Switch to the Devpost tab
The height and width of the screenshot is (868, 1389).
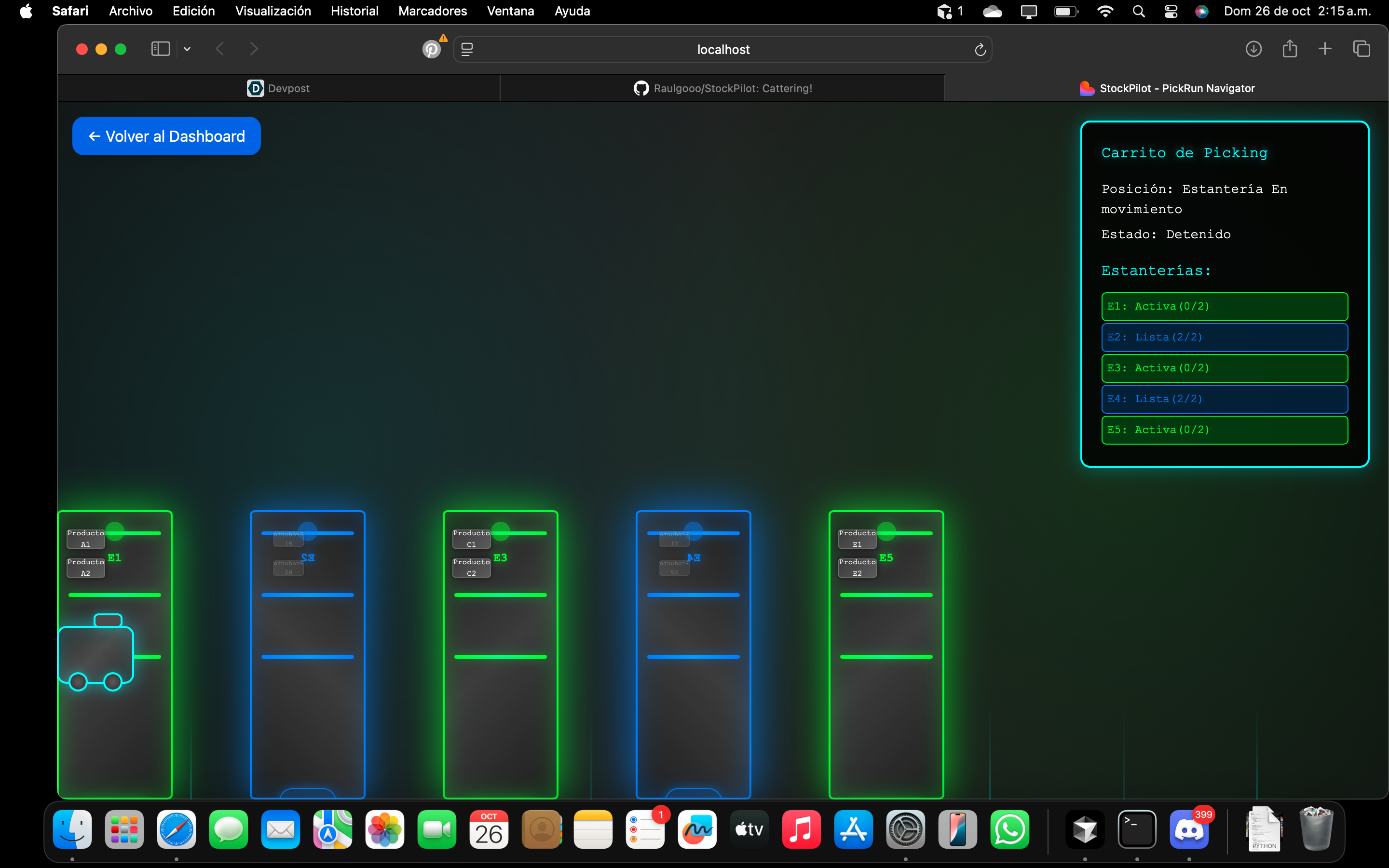278,88
